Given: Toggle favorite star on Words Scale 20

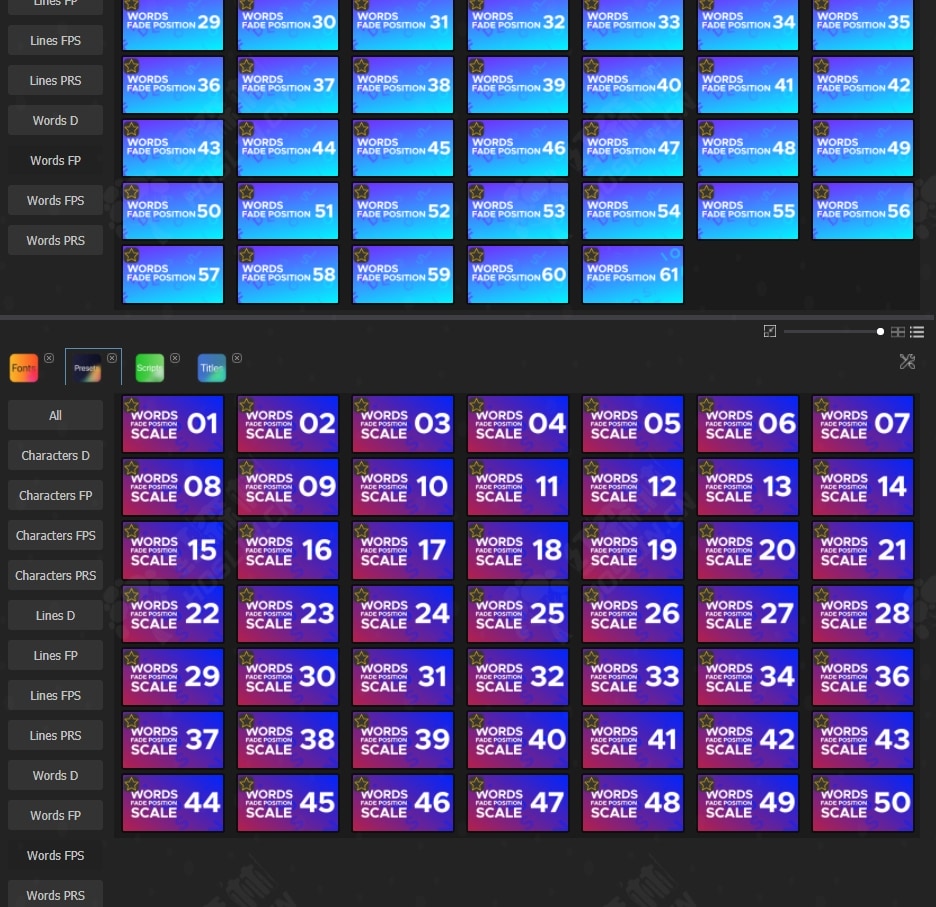Looking at the screenshot, I should (706, 531).
